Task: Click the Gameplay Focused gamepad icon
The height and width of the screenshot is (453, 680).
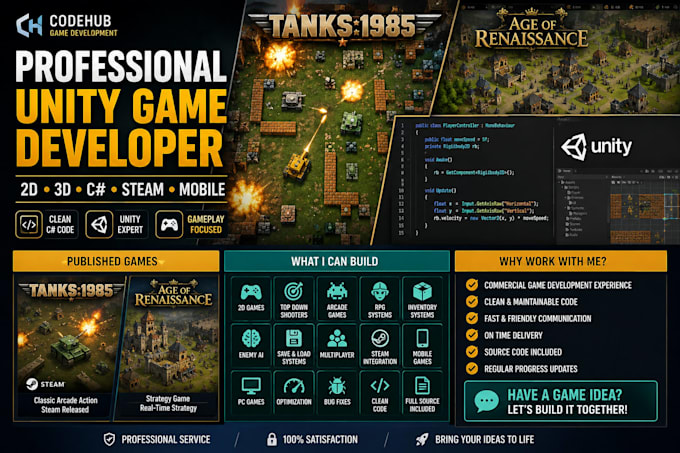Action: [169, 225]
